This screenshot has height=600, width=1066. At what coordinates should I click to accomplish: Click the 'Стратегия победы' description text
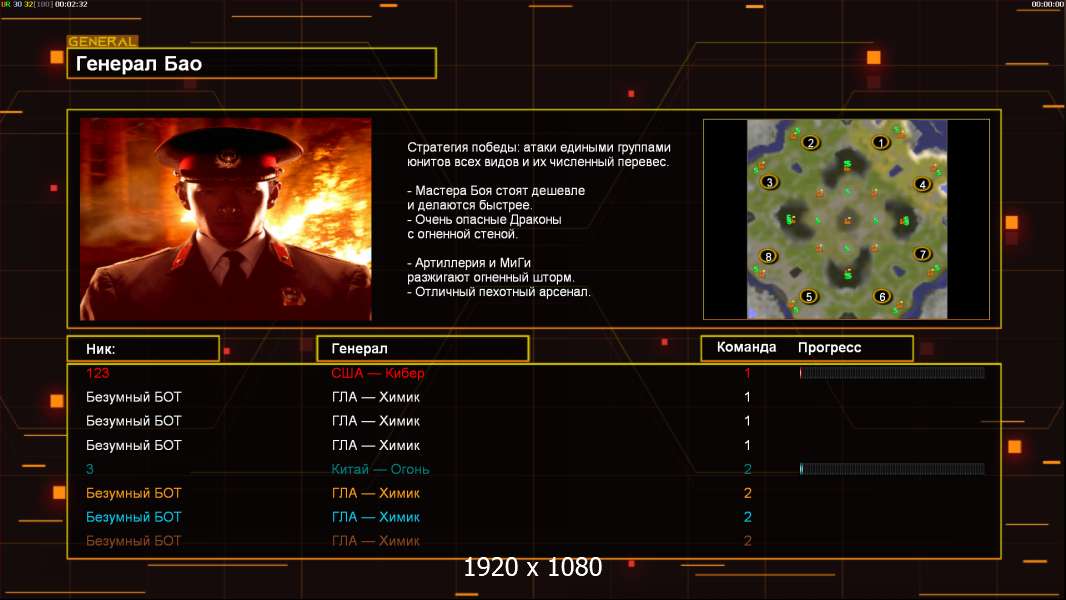(539, 154)
